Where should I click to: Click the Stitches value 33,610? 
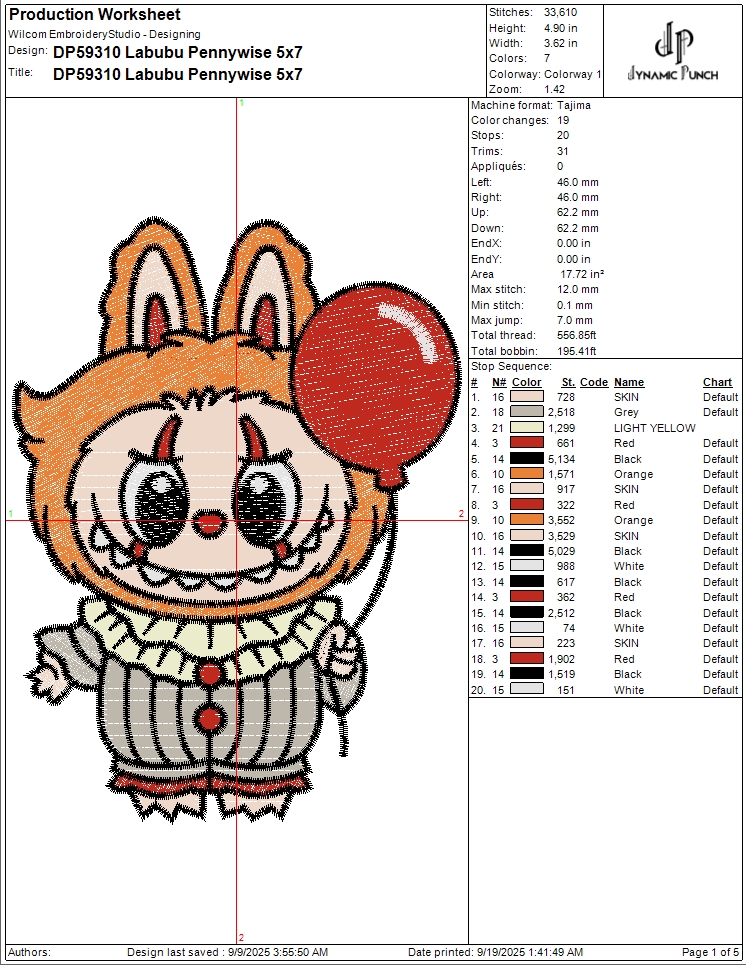tap(560, 12)
